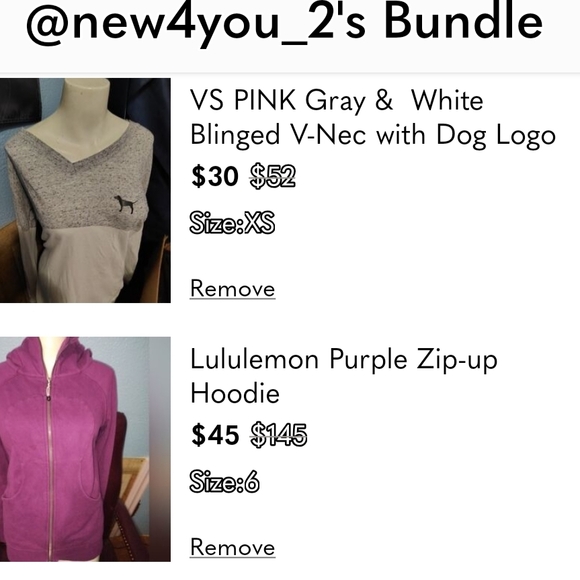Click the dog logo on the gray shirt
580x580 pixels.
125,204
